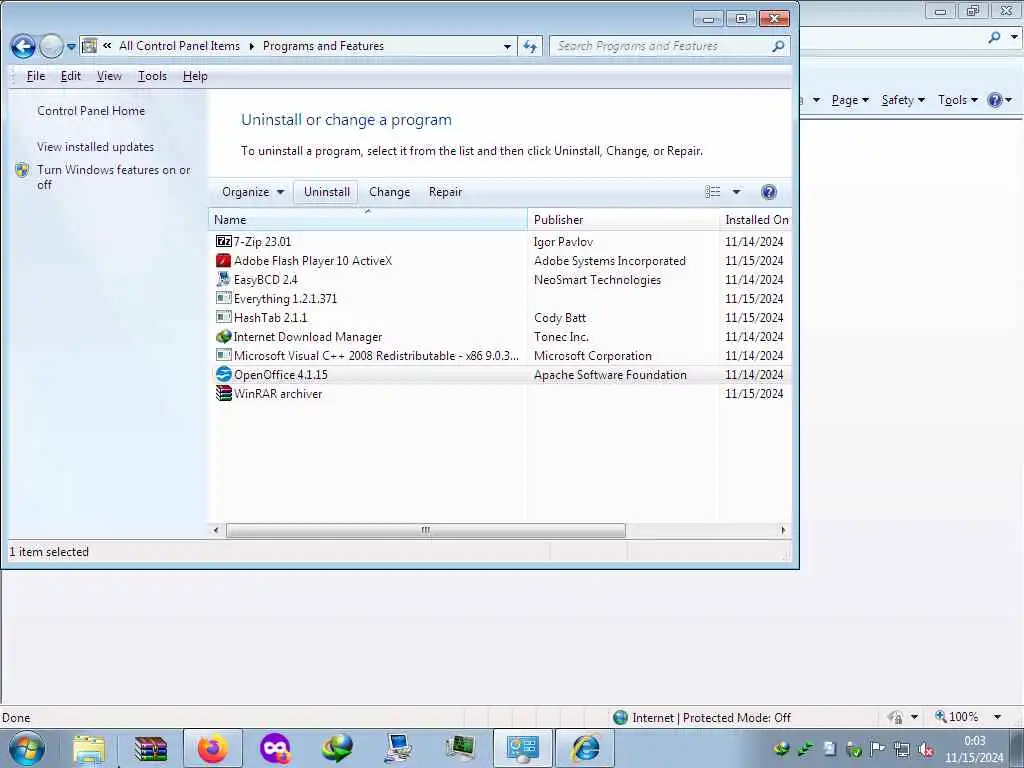Viewport: 1024px width, 768px height.
Task: Open the Safety dropdown in Internet Explorer
Action: [903, 100]
